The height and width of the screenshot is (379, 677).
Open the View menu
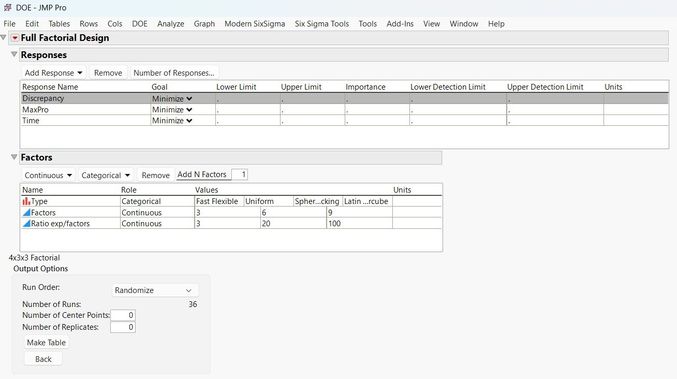click(x=431, y=24)
